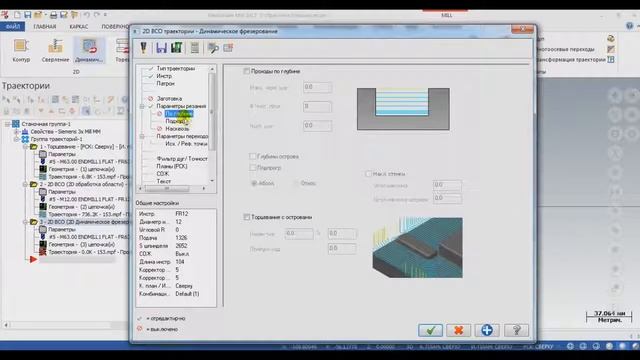Toggle Накл. стенки checkbox
Screen dimensions: 640x360
click(368, 174)
